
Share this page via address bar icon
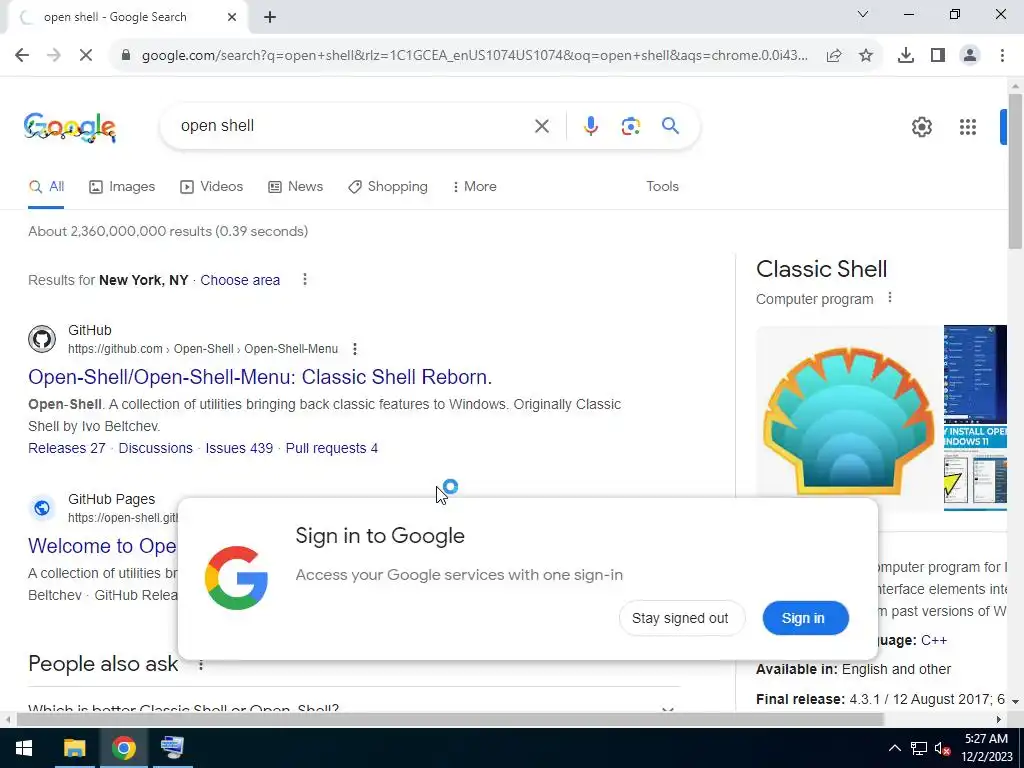(834, 56)
